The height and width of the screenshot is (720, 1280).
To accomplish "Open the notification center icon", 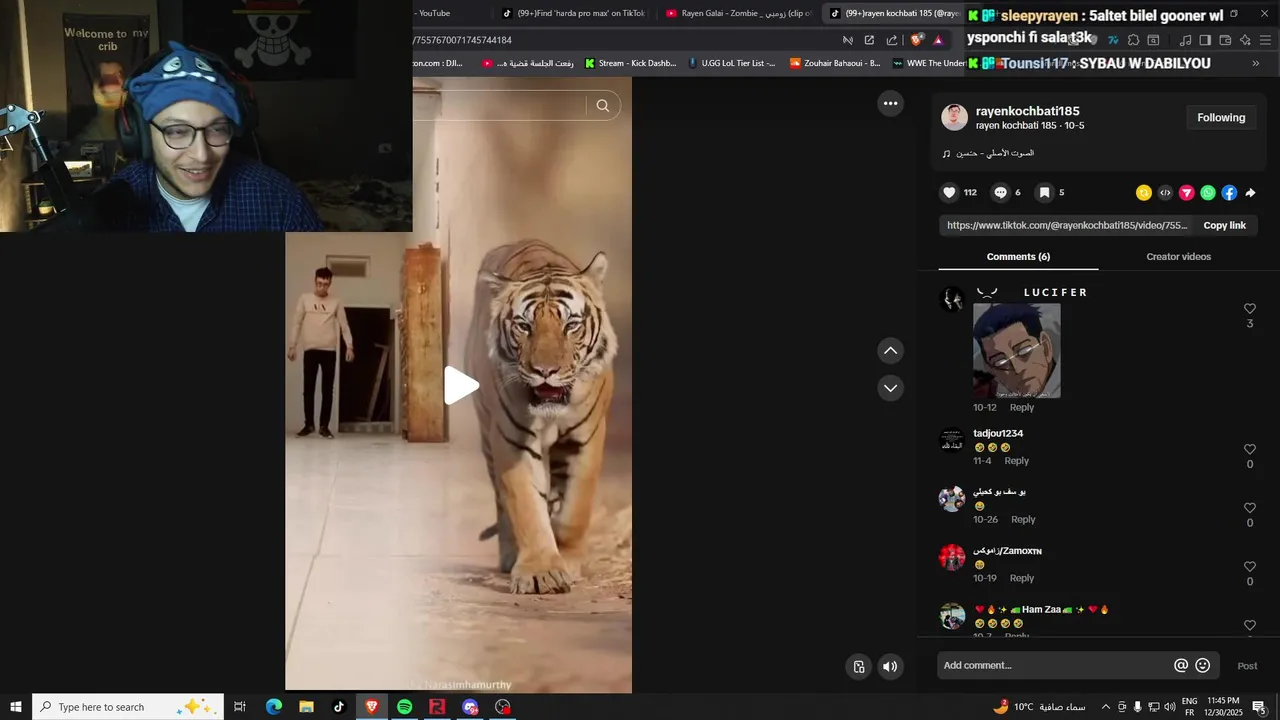I will point(1259,707).
